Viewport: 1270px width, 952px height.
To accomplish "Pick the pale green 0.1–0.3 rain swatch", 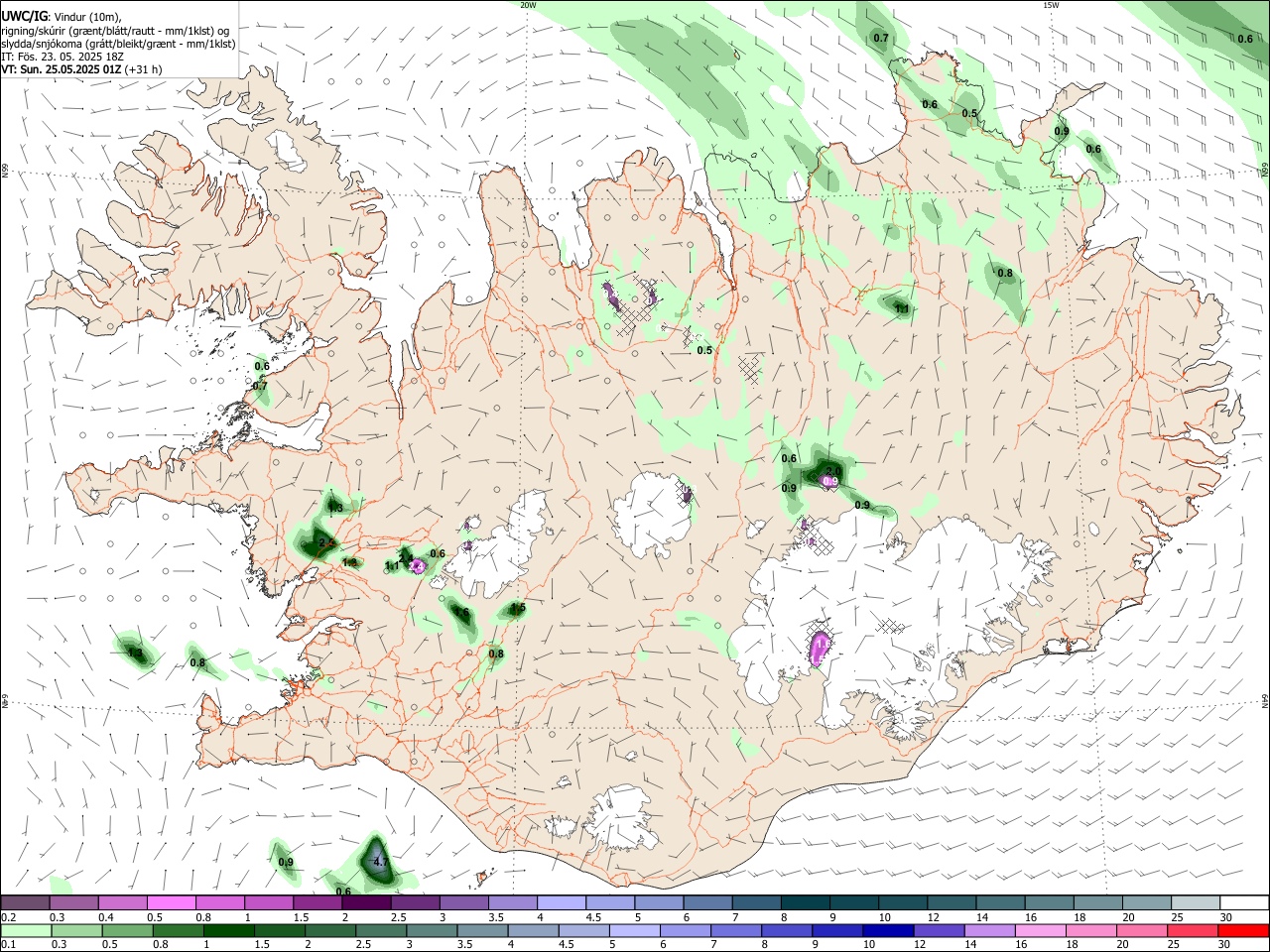I will coord(28,930).
